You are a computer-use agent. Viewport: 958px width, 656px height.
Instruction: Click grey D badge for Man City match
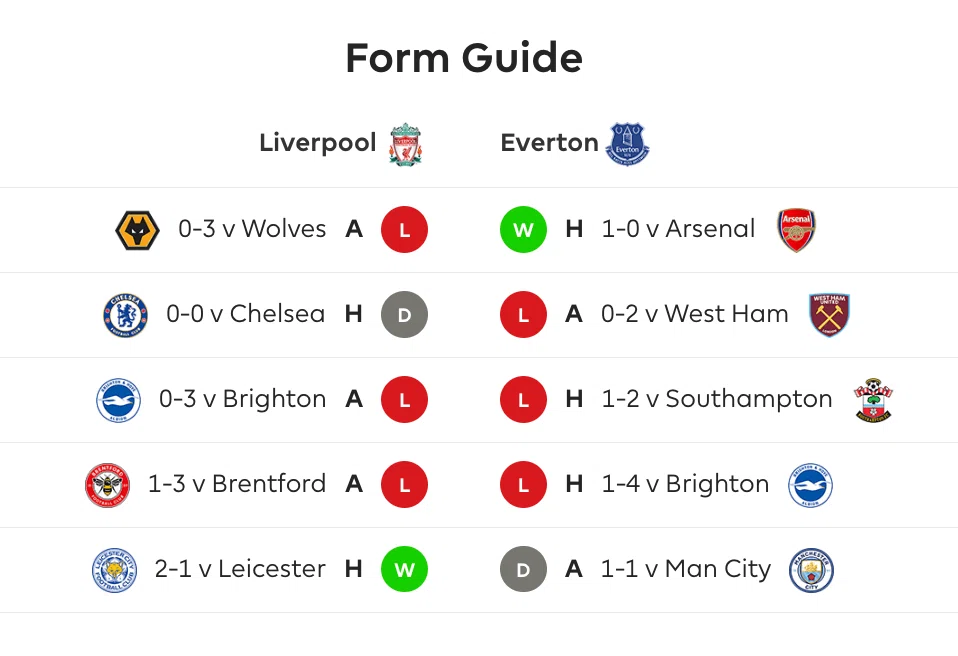click(523, 570)
